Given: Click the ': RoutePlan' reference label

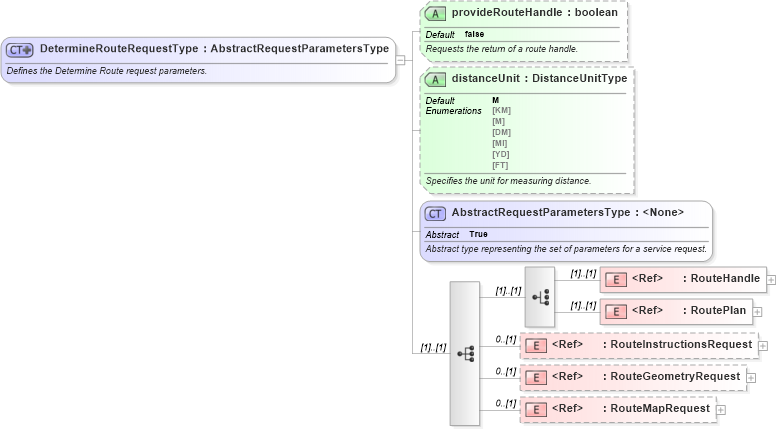Looking at the screenshot, I should point(714,310).
